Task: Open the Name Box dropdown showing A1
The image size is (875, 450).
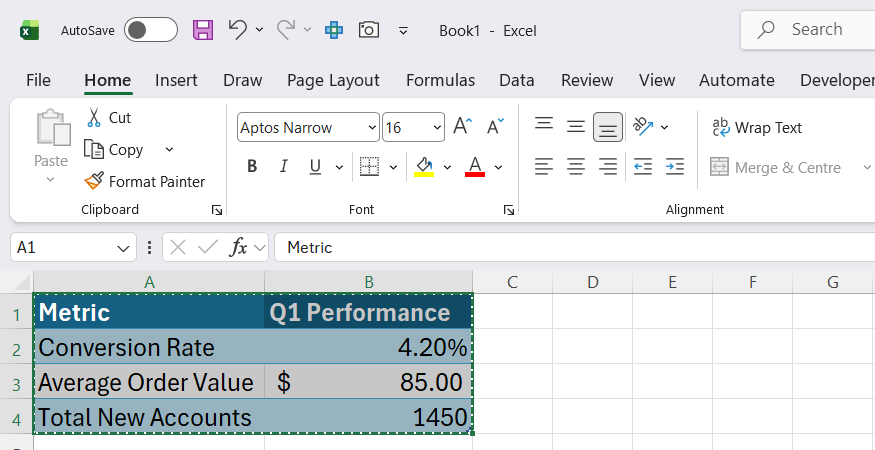Action: [123, 248]
